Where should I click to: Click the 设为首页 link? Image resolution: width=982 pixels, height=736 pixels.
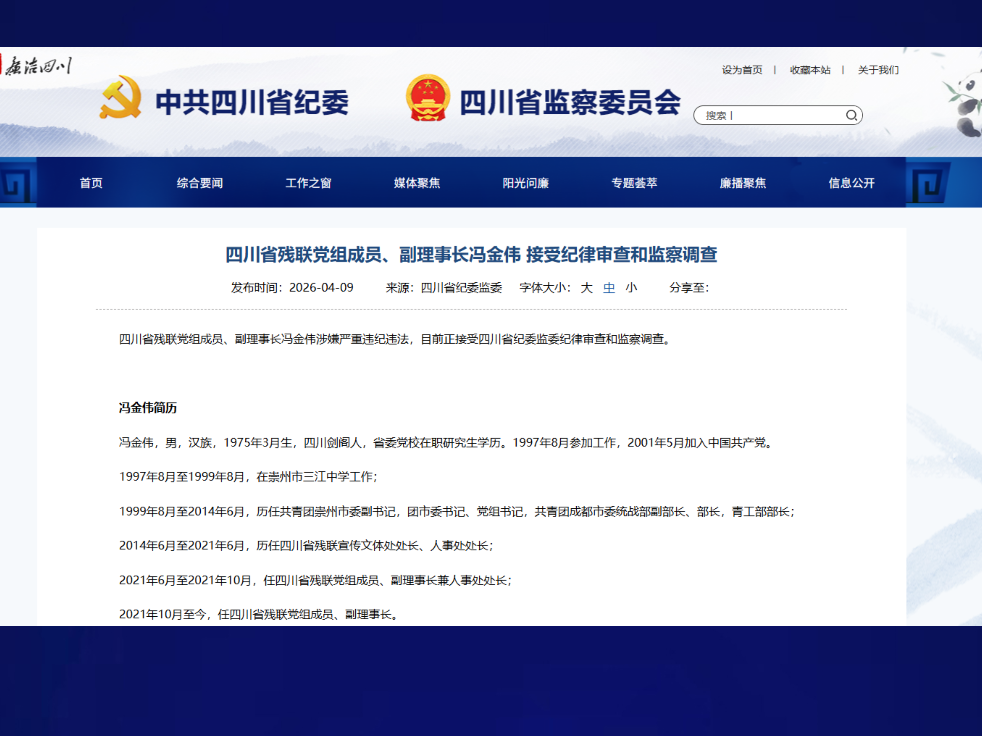click(x=742, y=70)
